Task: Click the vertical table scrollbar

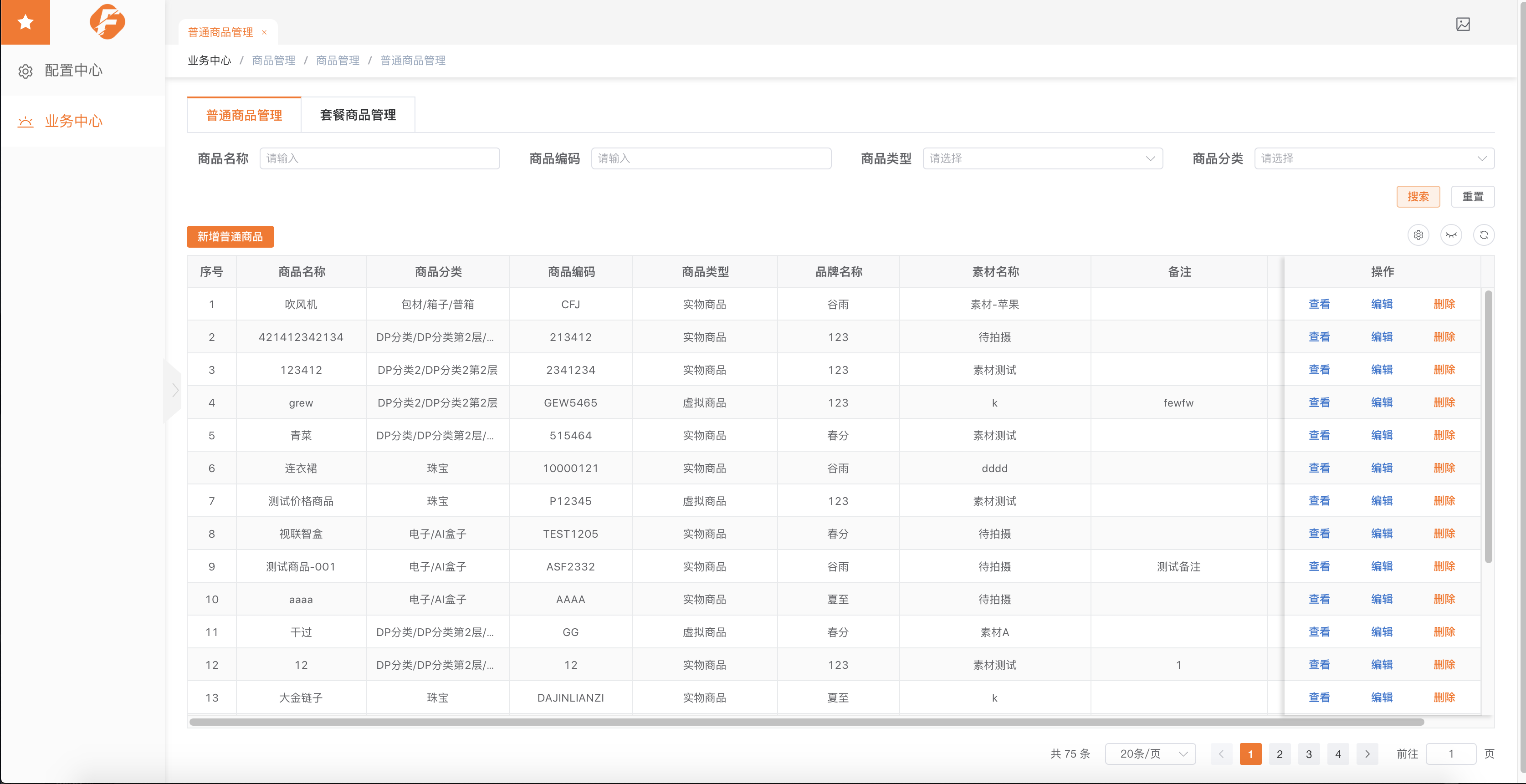Action: click(1488, 426)
